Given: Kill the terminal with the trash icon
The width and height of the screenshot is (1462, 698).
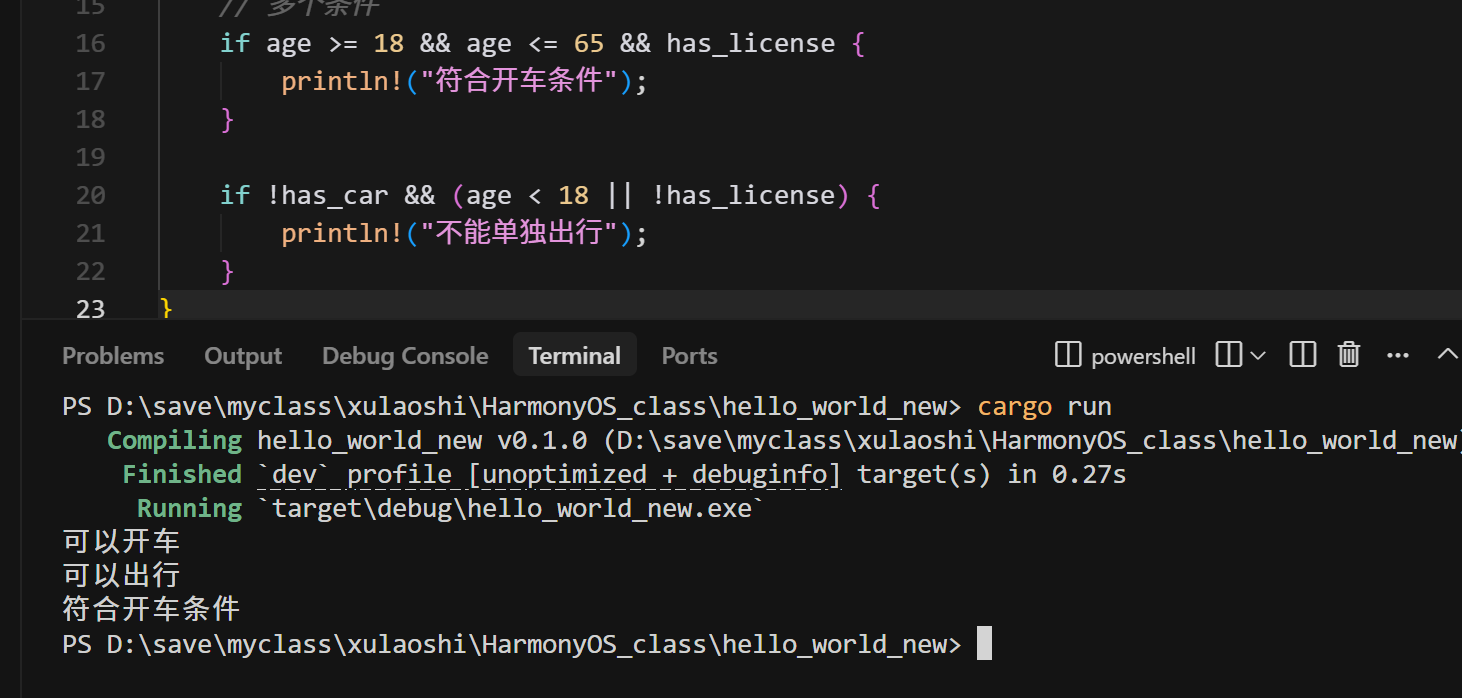Looking at the screenshot, I should point(1349,355).
